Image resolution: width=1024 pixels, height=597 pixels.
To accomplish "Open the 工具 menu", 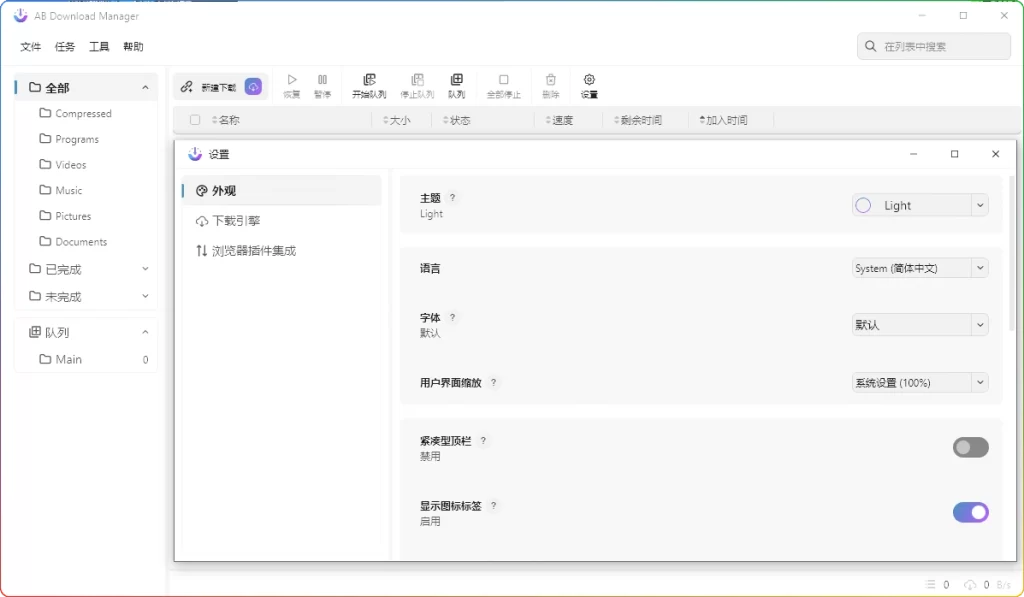I will 98,46.
